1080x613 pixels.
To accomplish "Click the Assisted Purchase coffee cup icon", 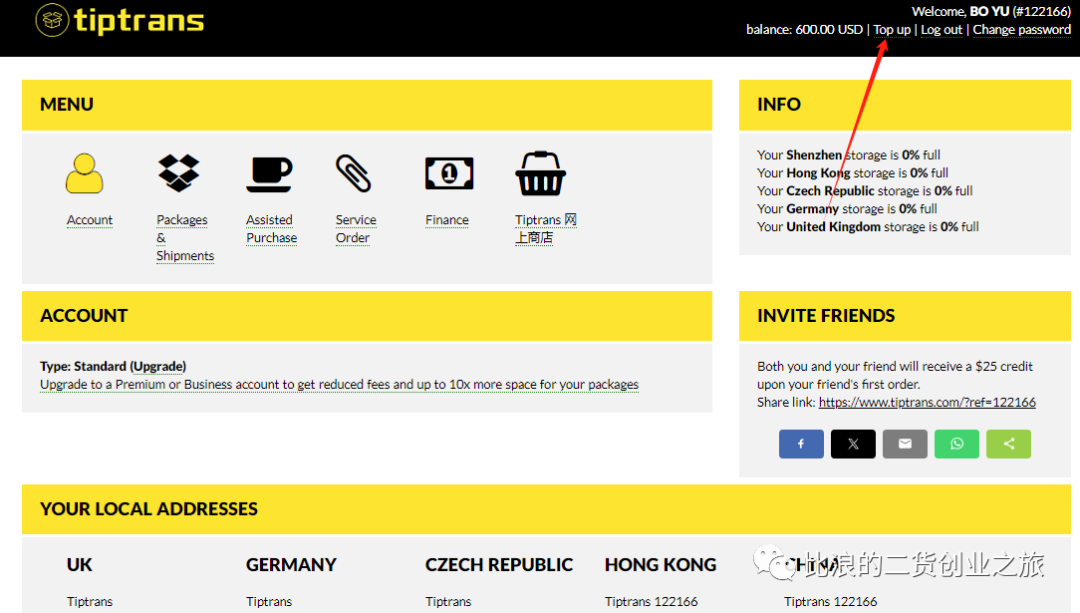I will [269, 174].
